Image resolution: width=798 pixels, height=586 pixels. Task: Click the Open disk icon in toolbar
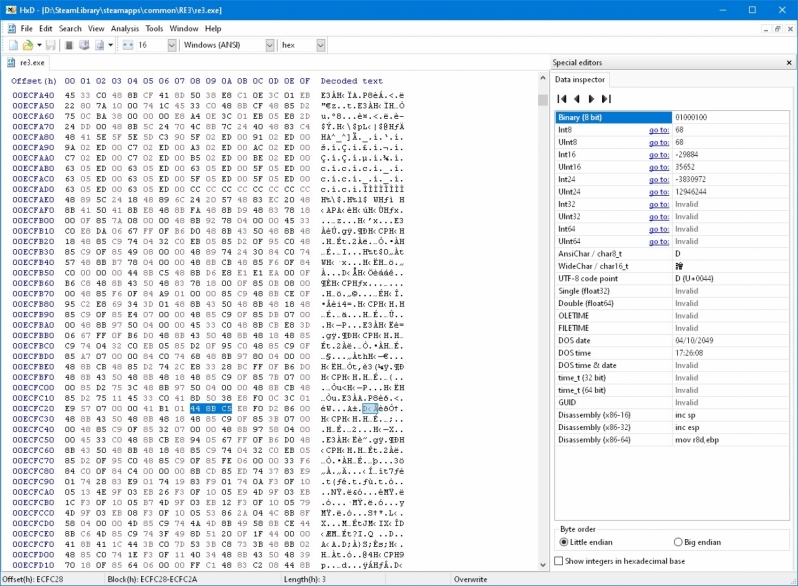(x=84, y=45)
